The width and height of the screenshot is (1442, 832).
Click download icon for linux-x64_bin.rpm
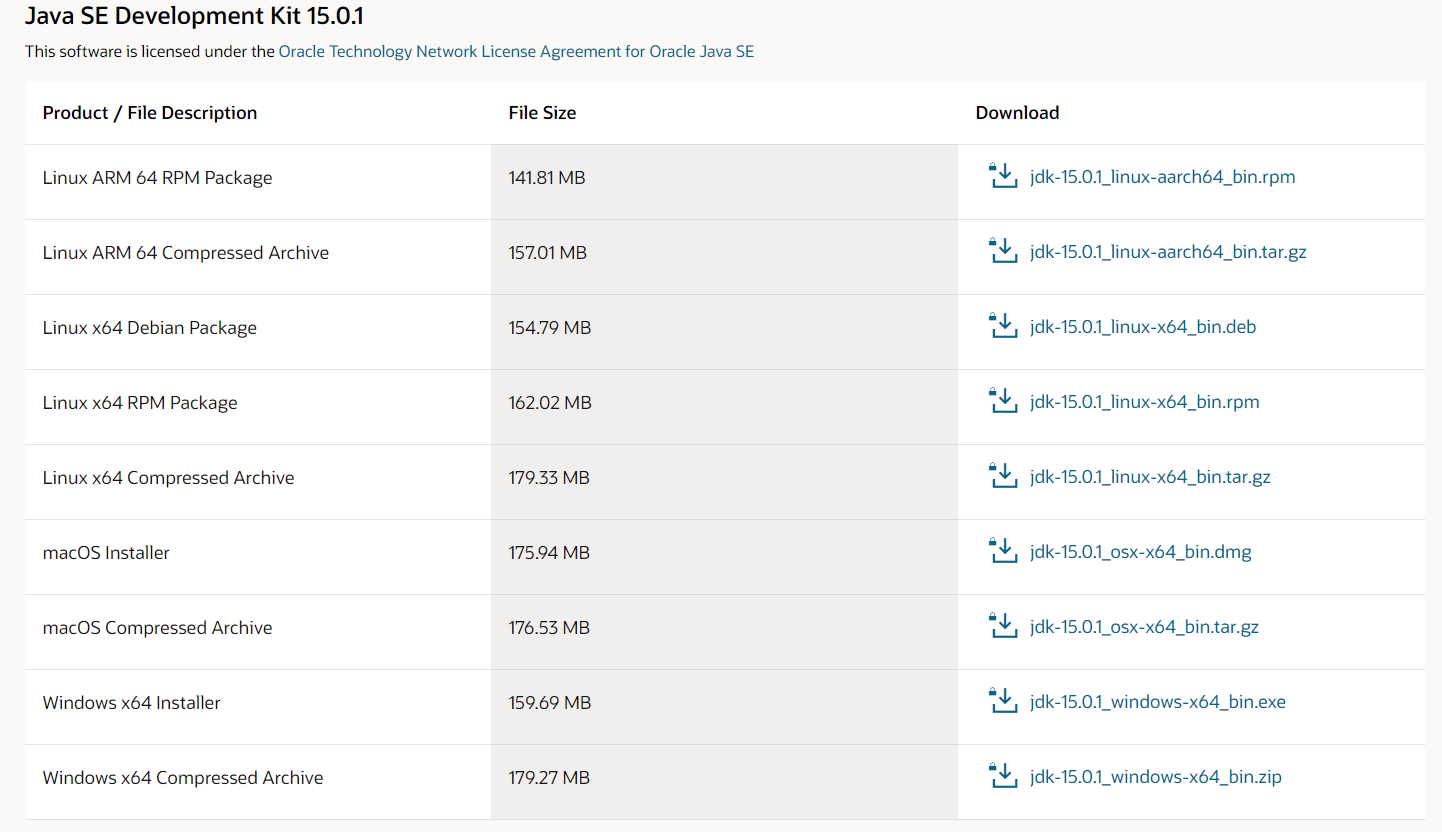coord(1002,401)
